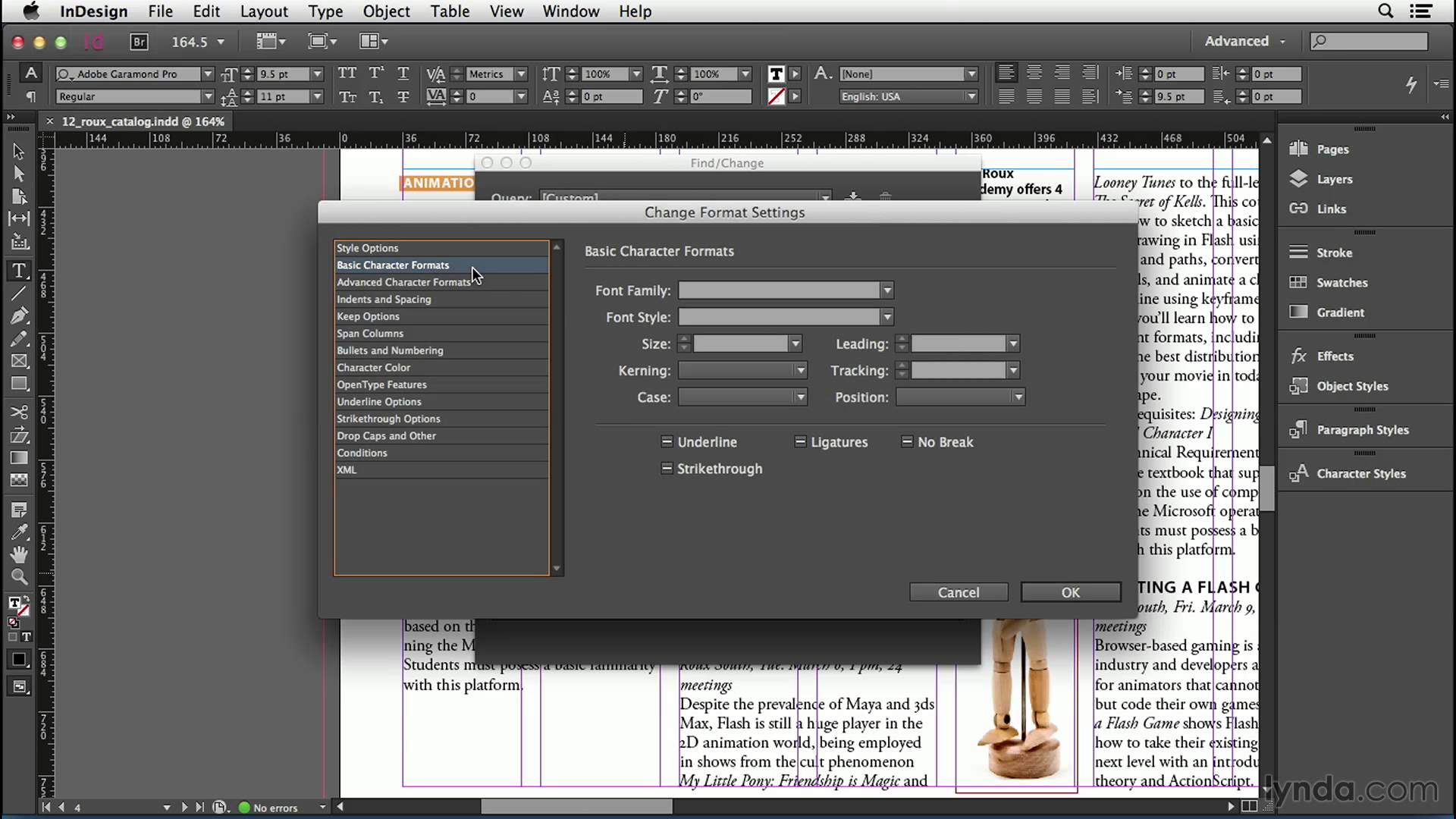Select Character Color category
Viewport: 1456px width, 819px height.
point(441,367)
